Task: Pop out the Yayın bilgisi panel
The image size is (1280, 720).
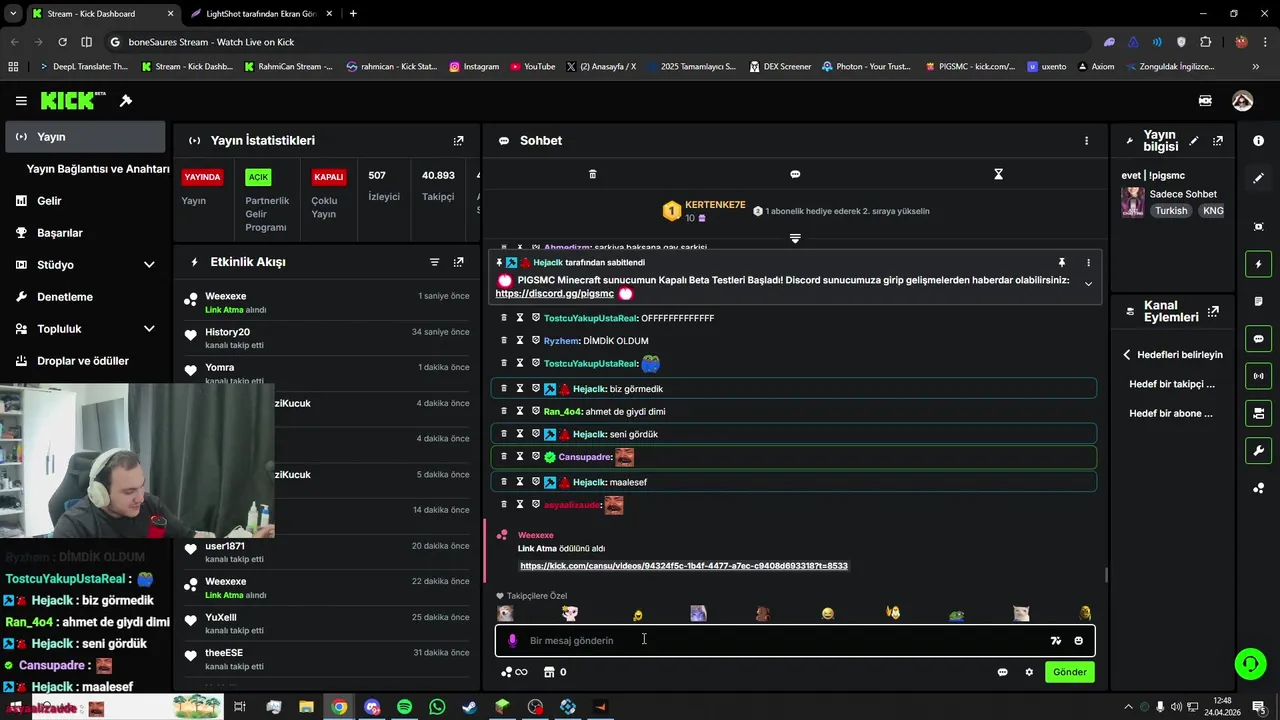Action: click(1217, 141)
